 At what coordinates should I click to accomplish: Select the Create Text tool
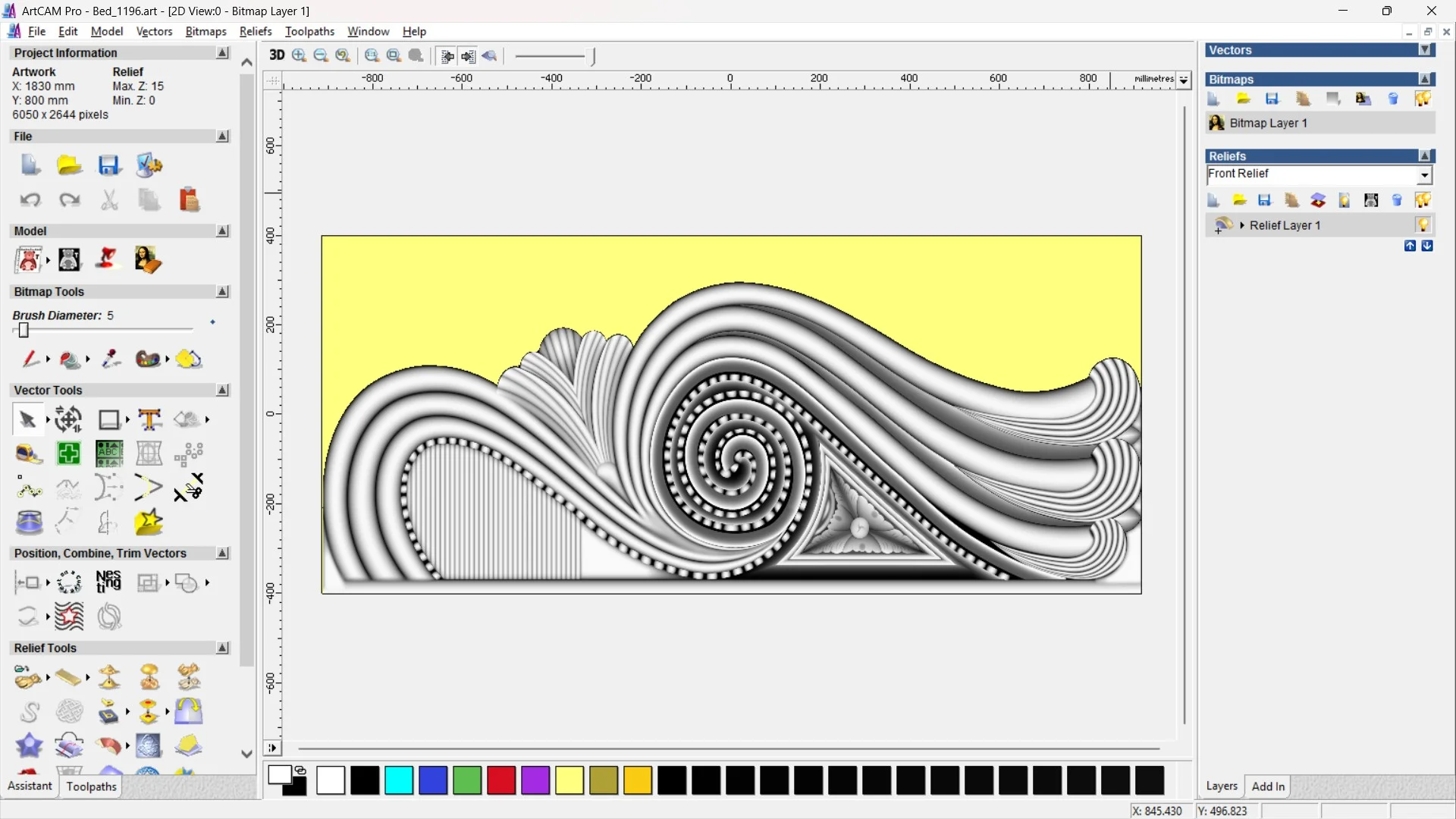[x=149, y=419]
